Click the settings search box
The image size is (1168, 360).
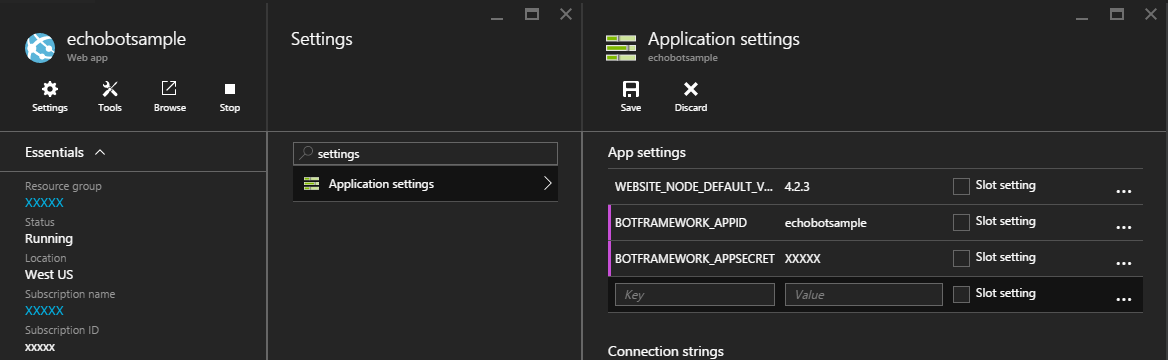coord(425,154)
